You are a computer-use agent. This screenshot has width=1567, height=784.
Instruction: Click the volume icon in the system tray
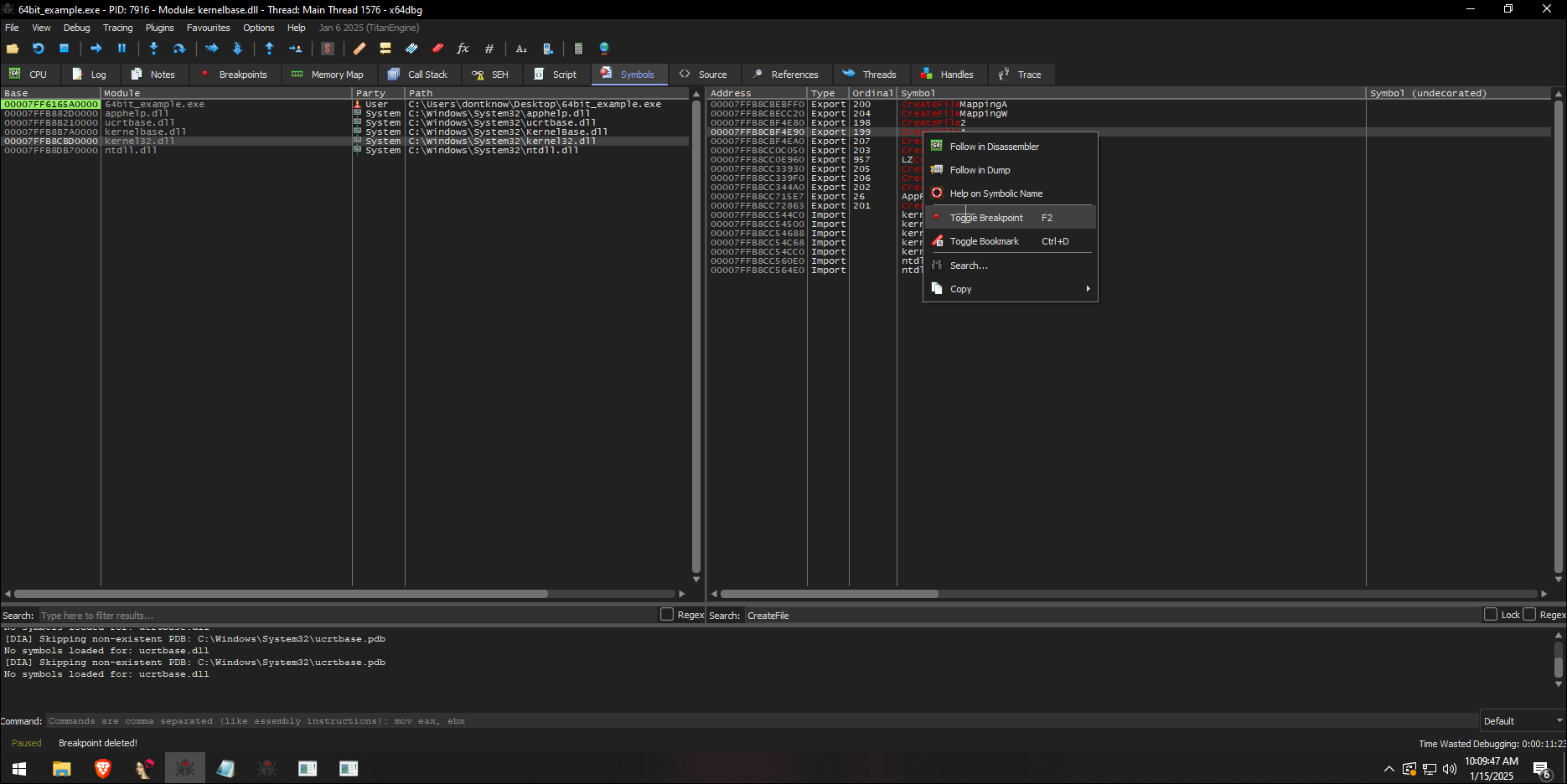[x=1450, y=769]
